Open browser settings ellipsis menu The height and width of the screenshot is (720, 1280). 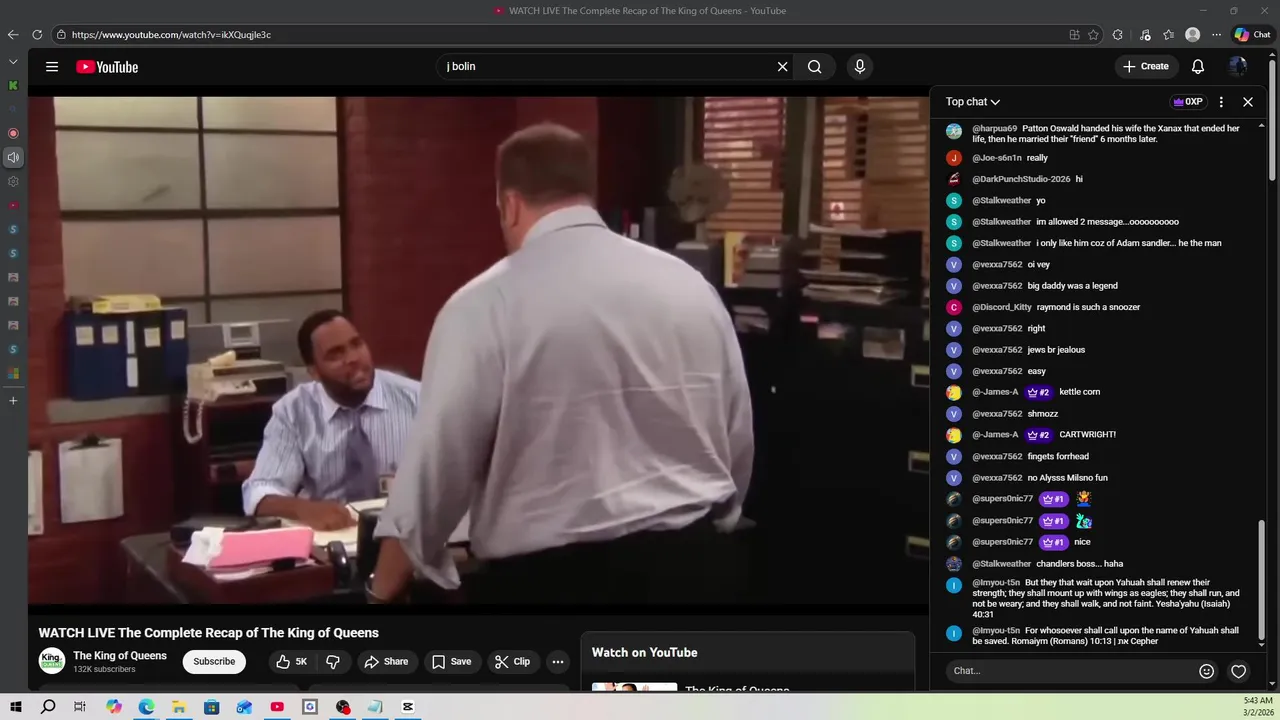[1217, 34]
